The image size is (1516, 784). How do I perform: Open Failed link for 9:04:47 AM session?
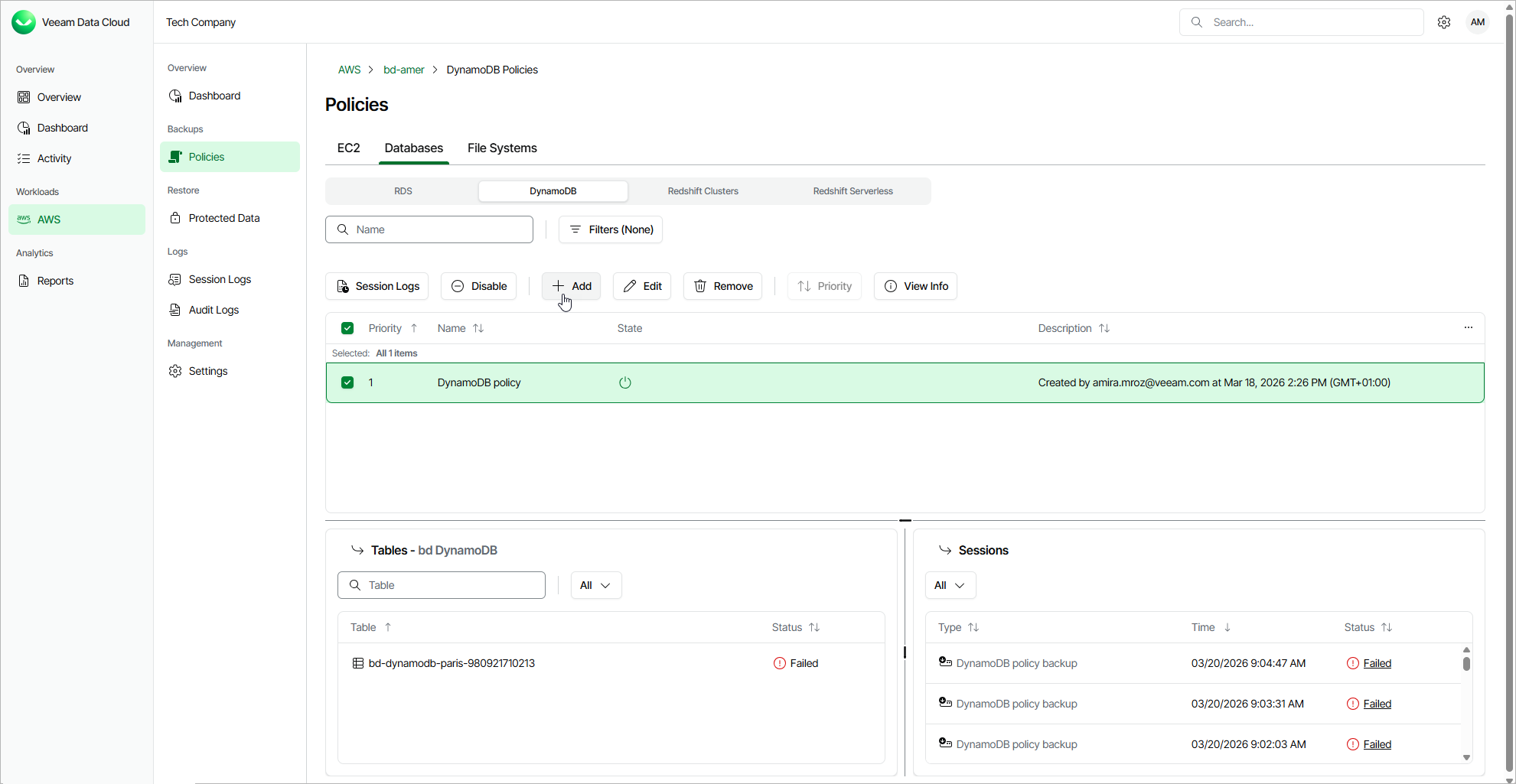[x=1377, y=663]
